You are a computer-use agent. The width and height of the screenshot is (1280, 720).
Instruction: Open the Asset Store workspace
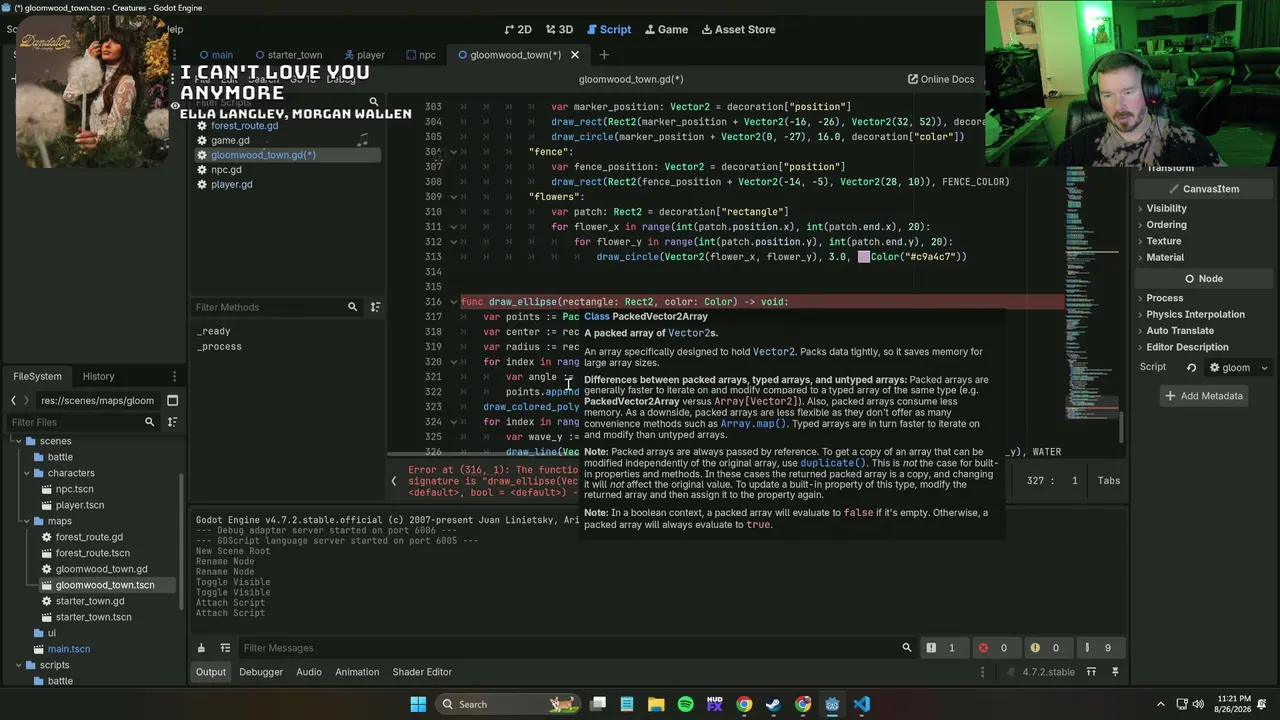pos(738,29)
